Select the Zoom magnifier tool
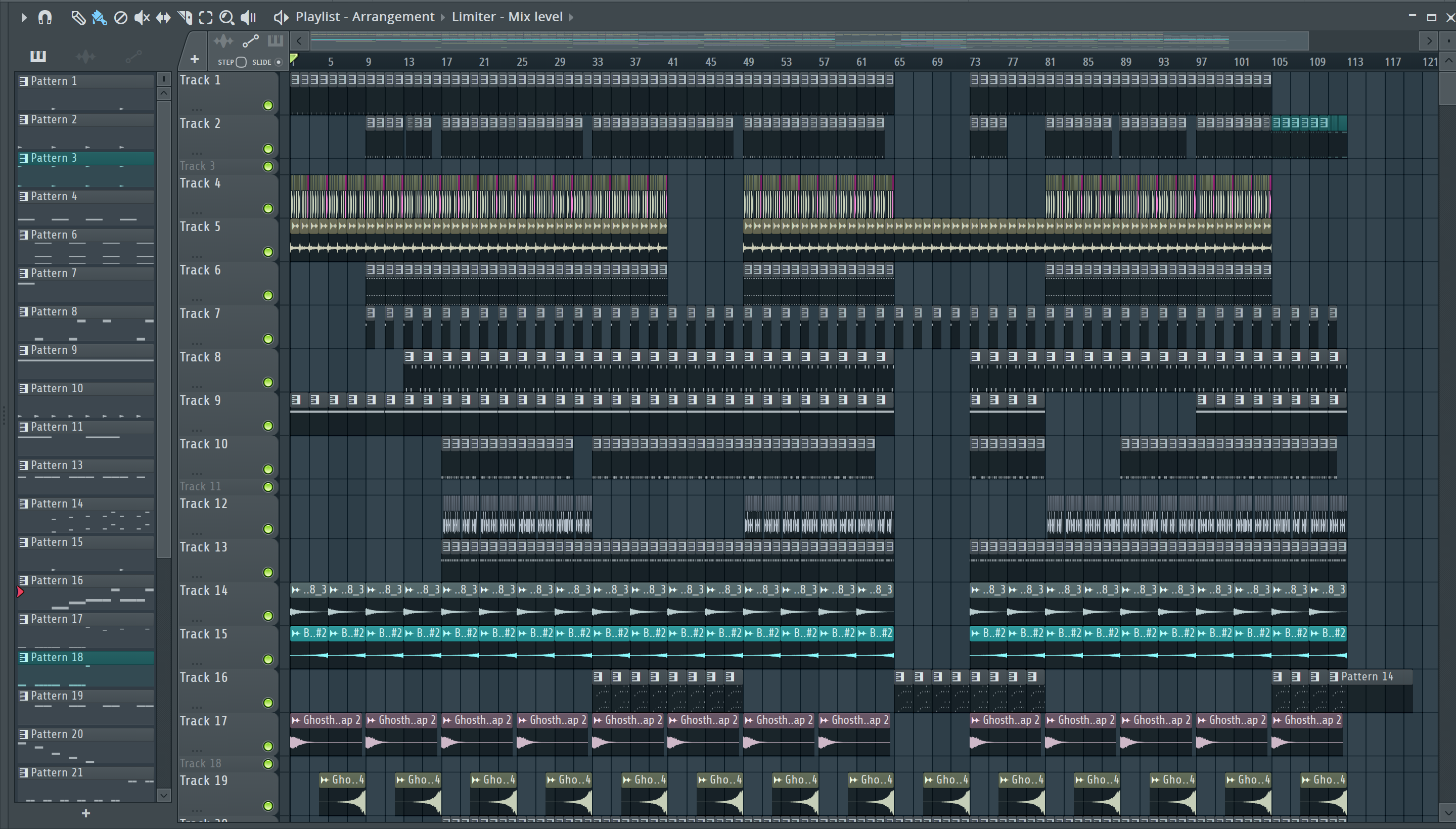1456x829 pixels. pyautogui.click(x=226, y=18)
